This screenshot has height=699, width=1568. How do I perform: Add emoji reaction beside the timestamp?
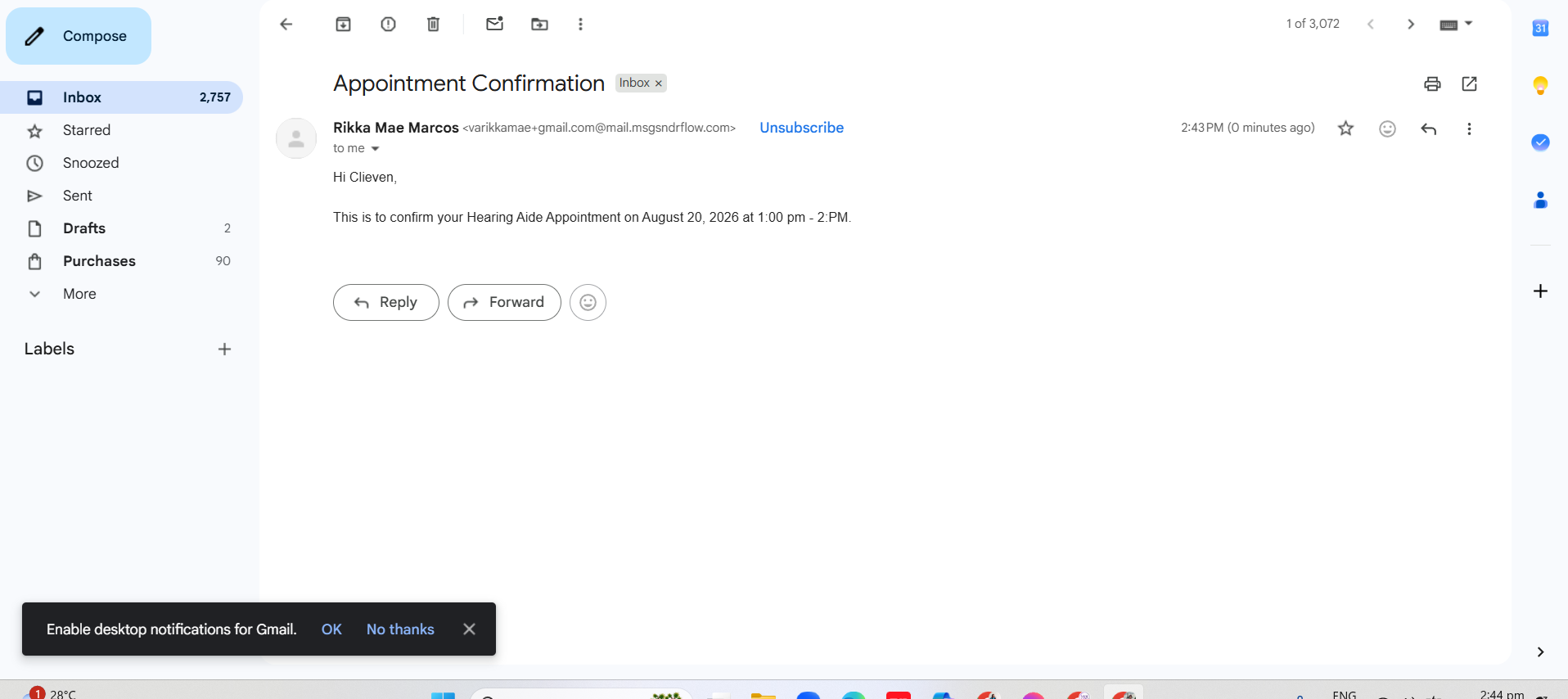tap(1387, 129)
